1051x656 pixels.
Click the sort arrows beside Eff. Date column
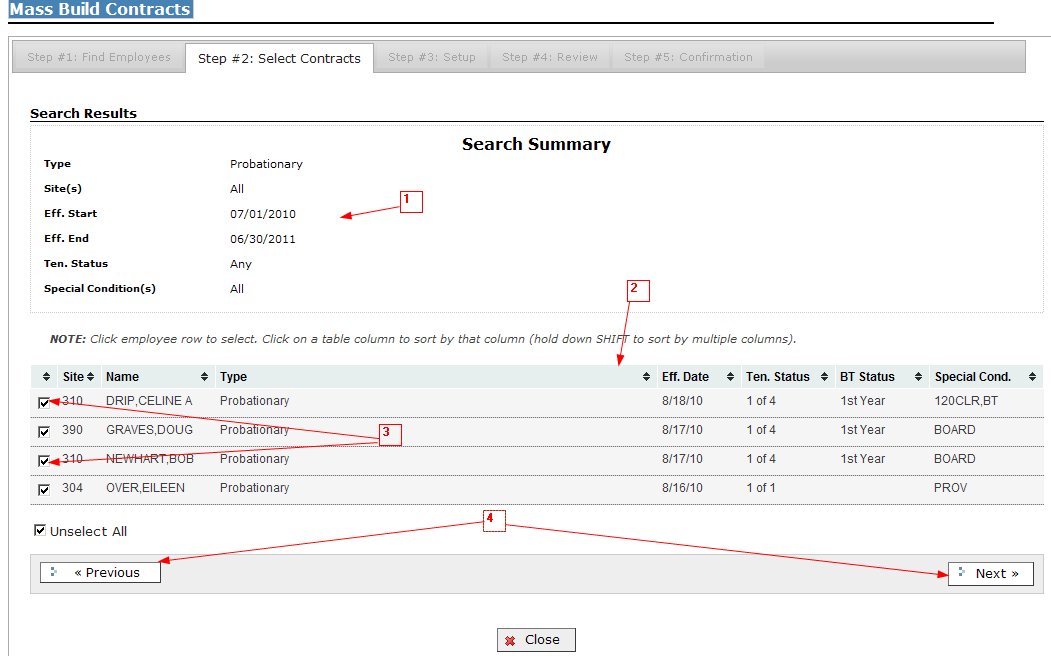(731, 377)
